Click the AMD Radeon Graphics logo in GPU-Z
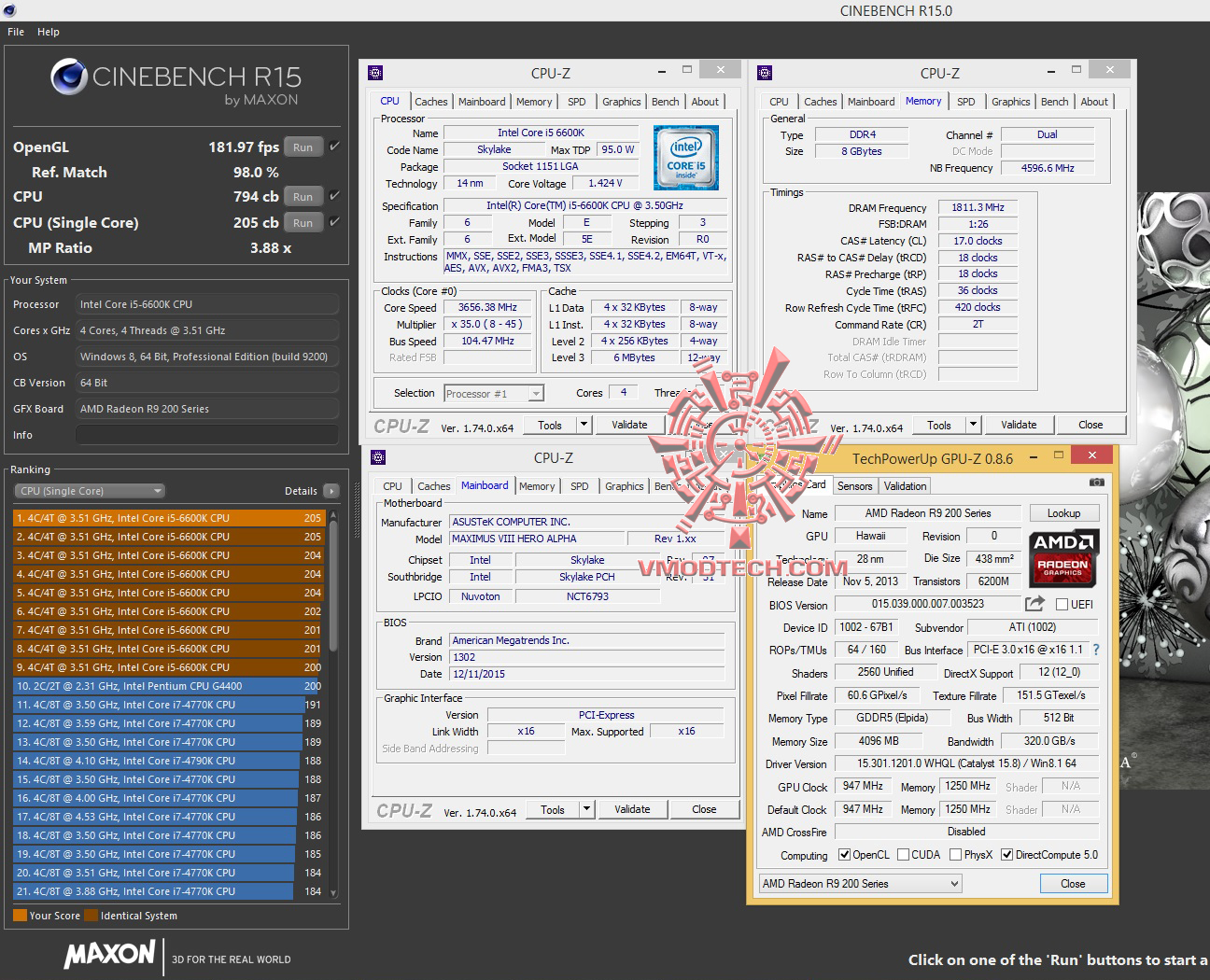This screenshot has width=1210, height=980. pyautogui.click(x=1063, y=557)
